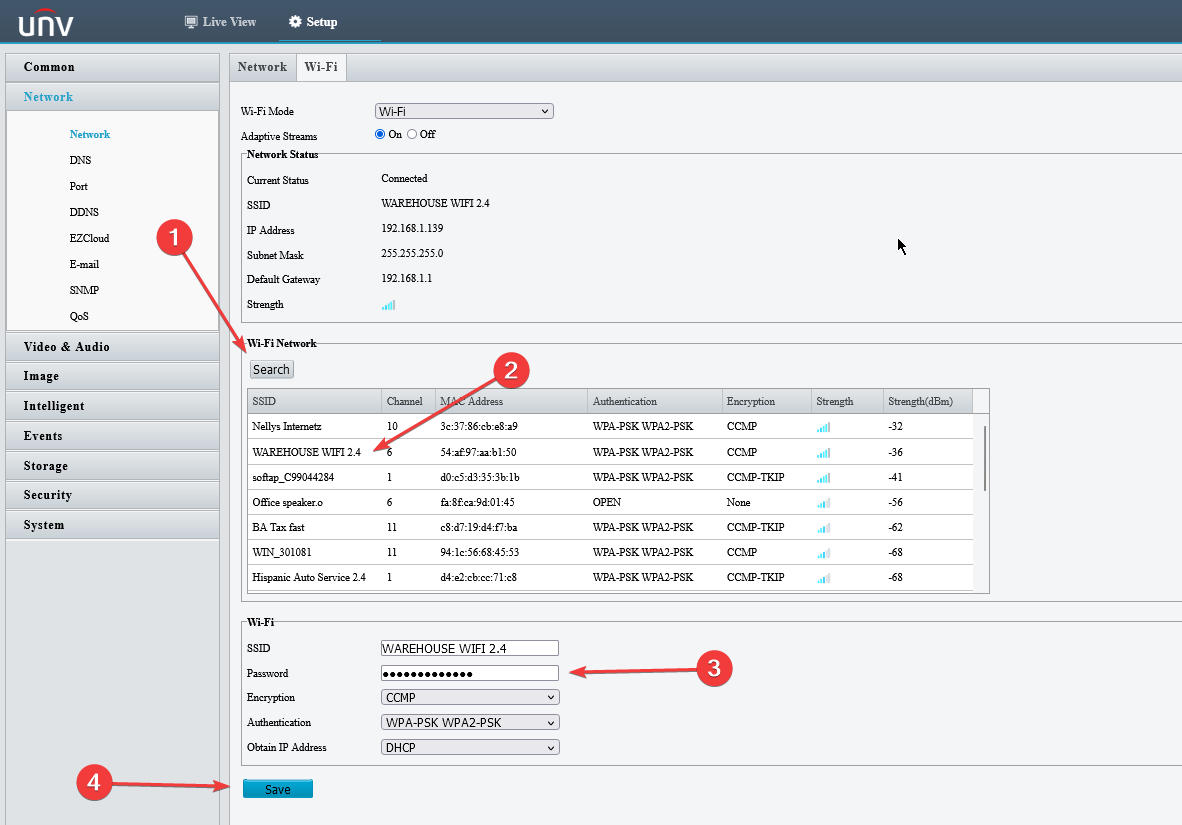Switch to the Network tab

coord(262,67)
